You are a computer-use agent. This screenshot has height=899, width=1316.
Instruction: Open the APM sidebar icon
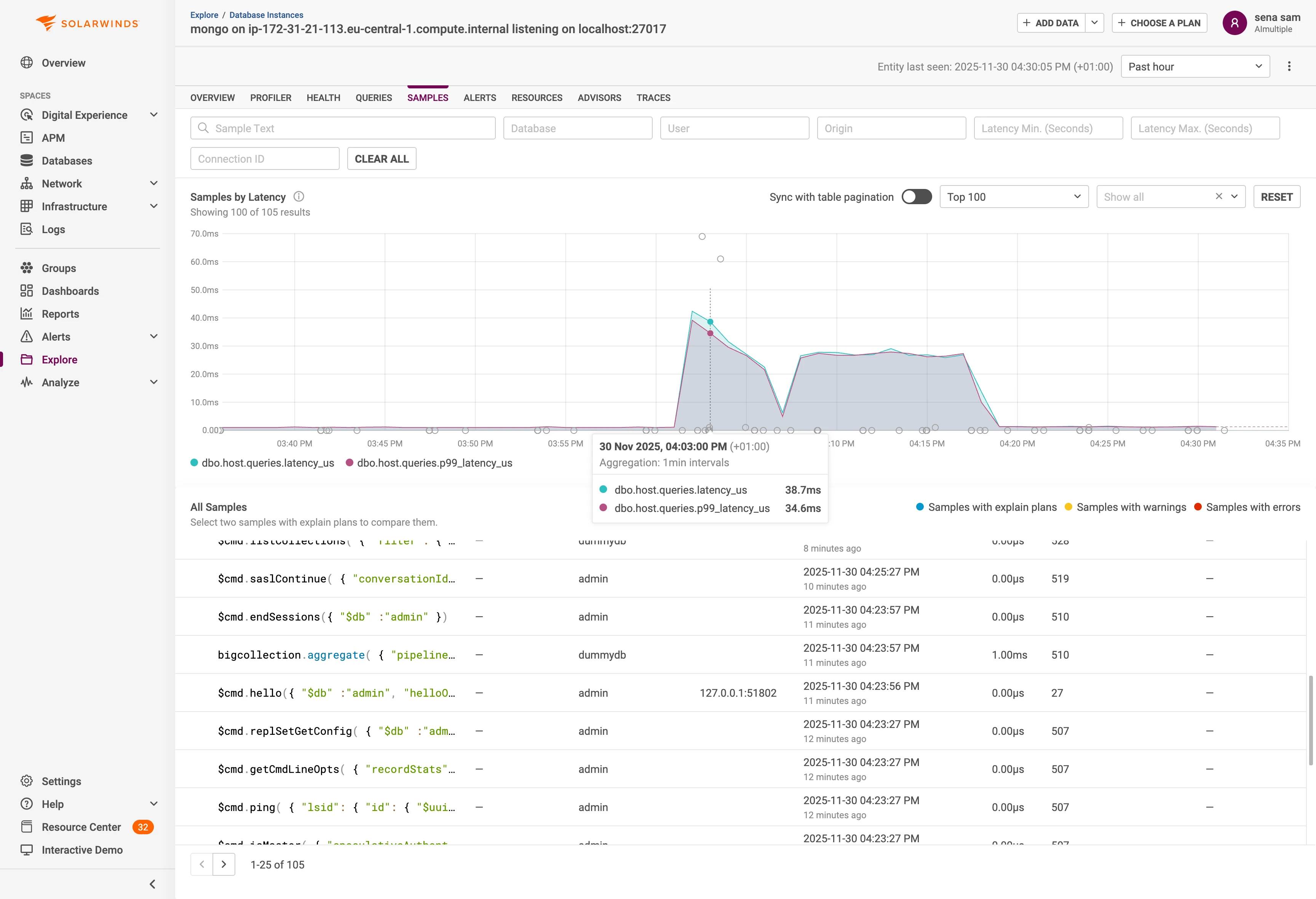[x=27, y=138]
